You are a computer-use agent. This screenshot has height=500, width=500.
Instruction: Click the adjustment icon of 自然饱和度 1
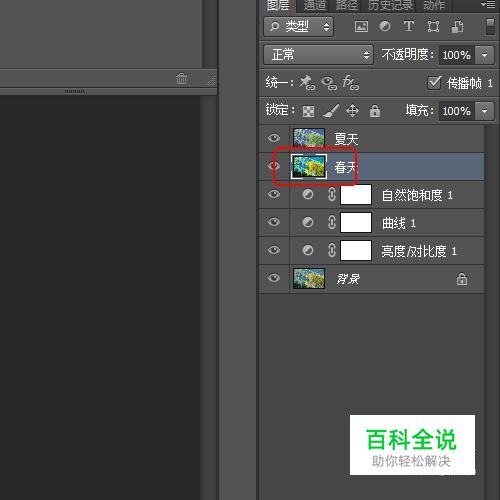pyautogui.click(x=308, y=194)
